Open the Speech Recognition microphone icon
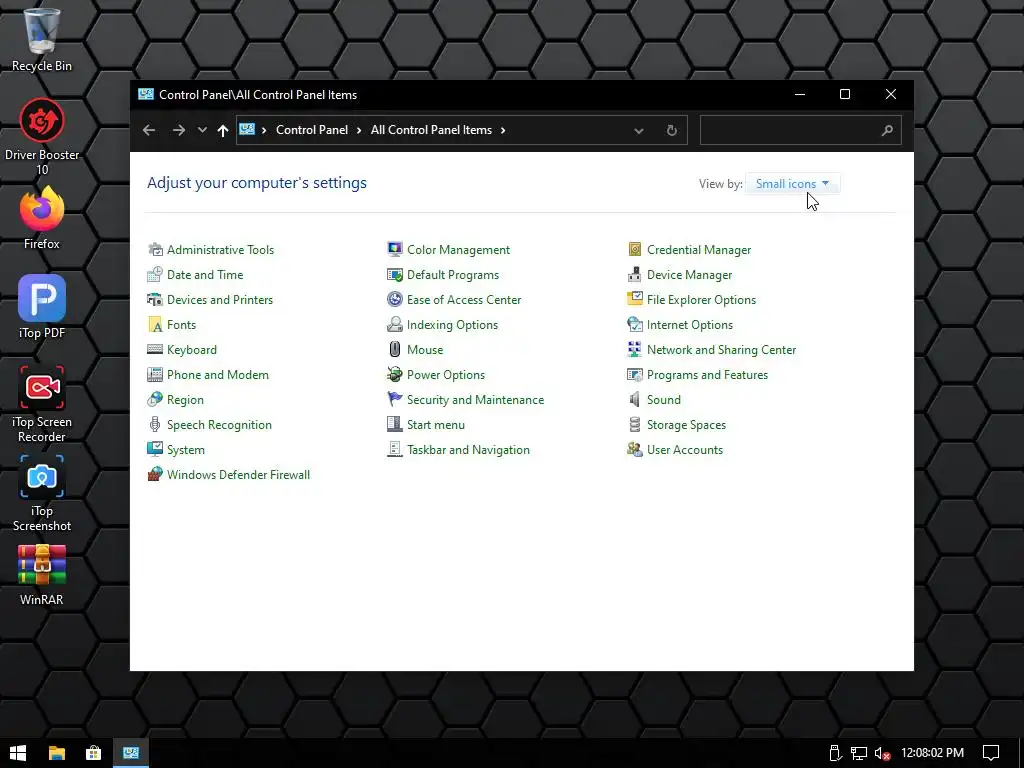 [x=155, y=424]
